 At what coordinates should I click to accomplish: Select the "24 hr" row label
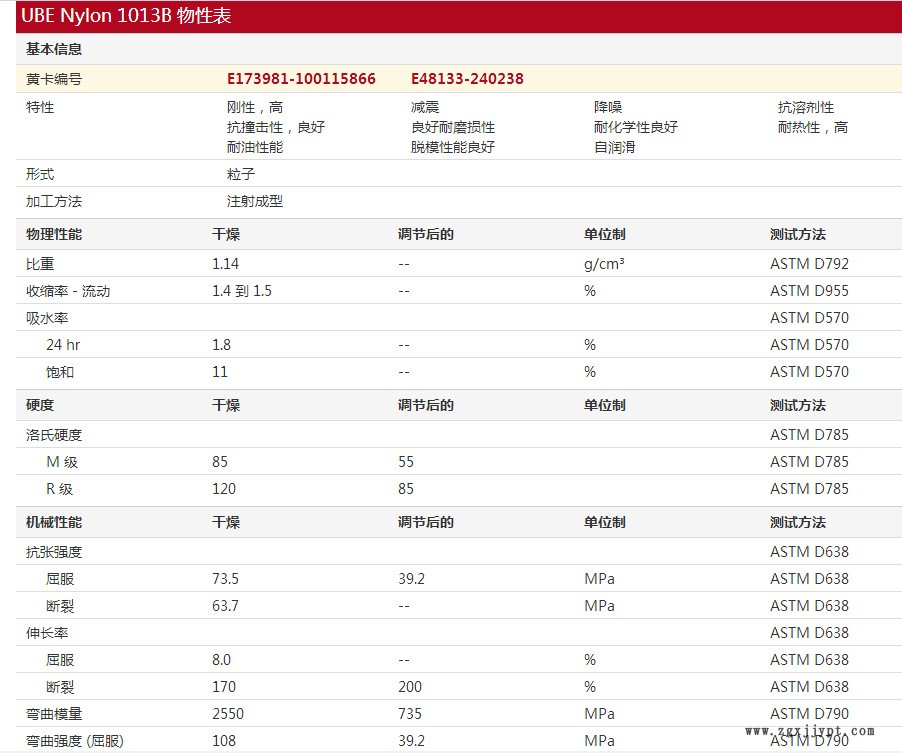[63, 345]
